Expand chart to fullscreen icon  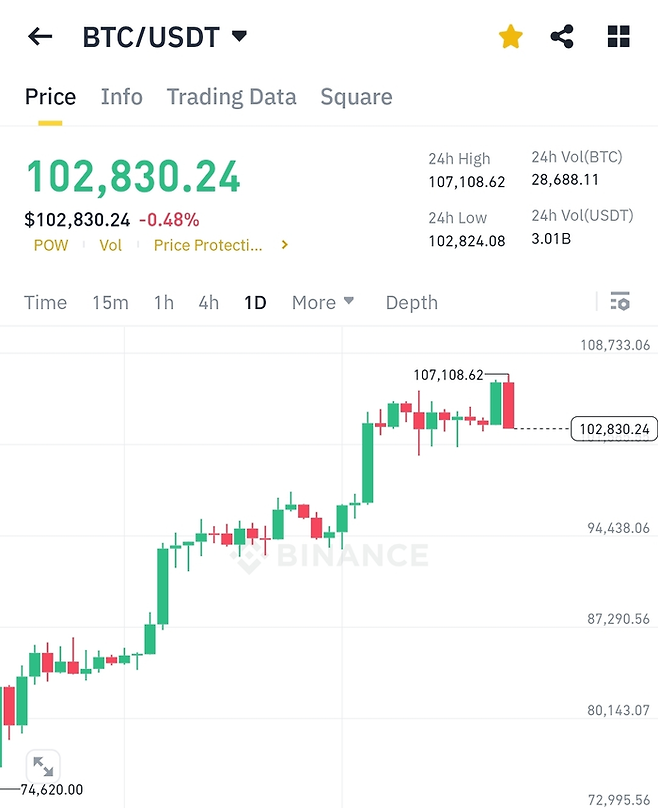point(43,767)
